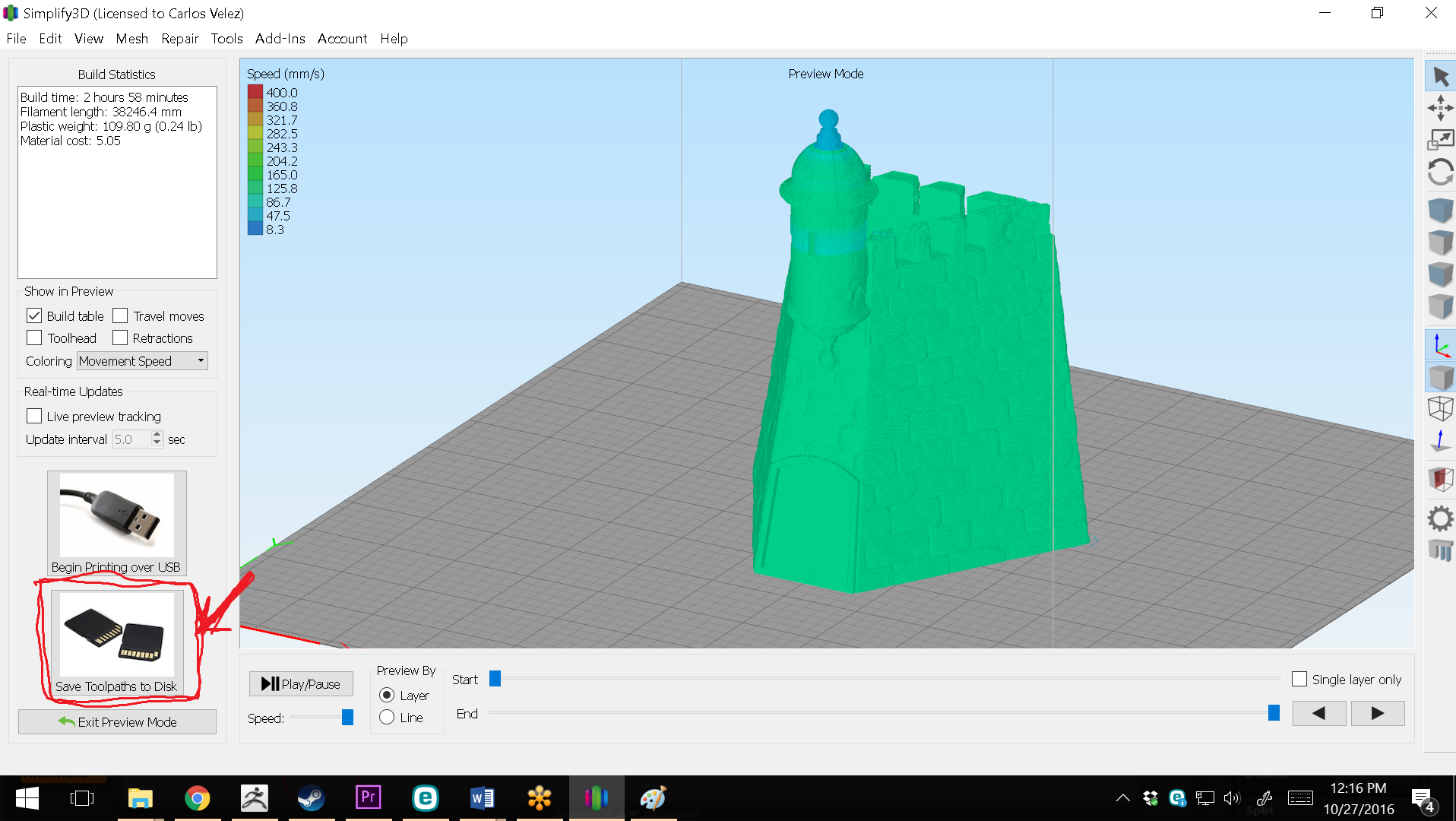The height and width of the screenshot is (821, 1456).
Task: Open the Tools menu
Action: pyautogui.click(x=226, y=38)
